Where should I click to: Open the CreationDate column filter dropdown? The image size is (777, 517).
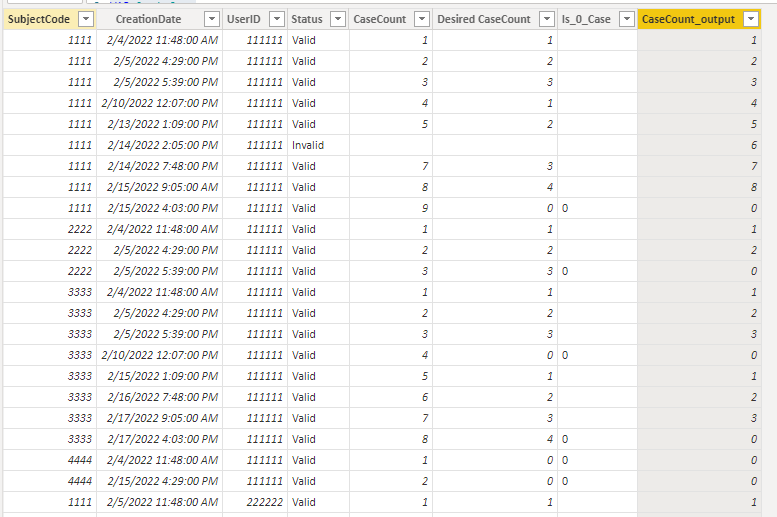[212, 19]
